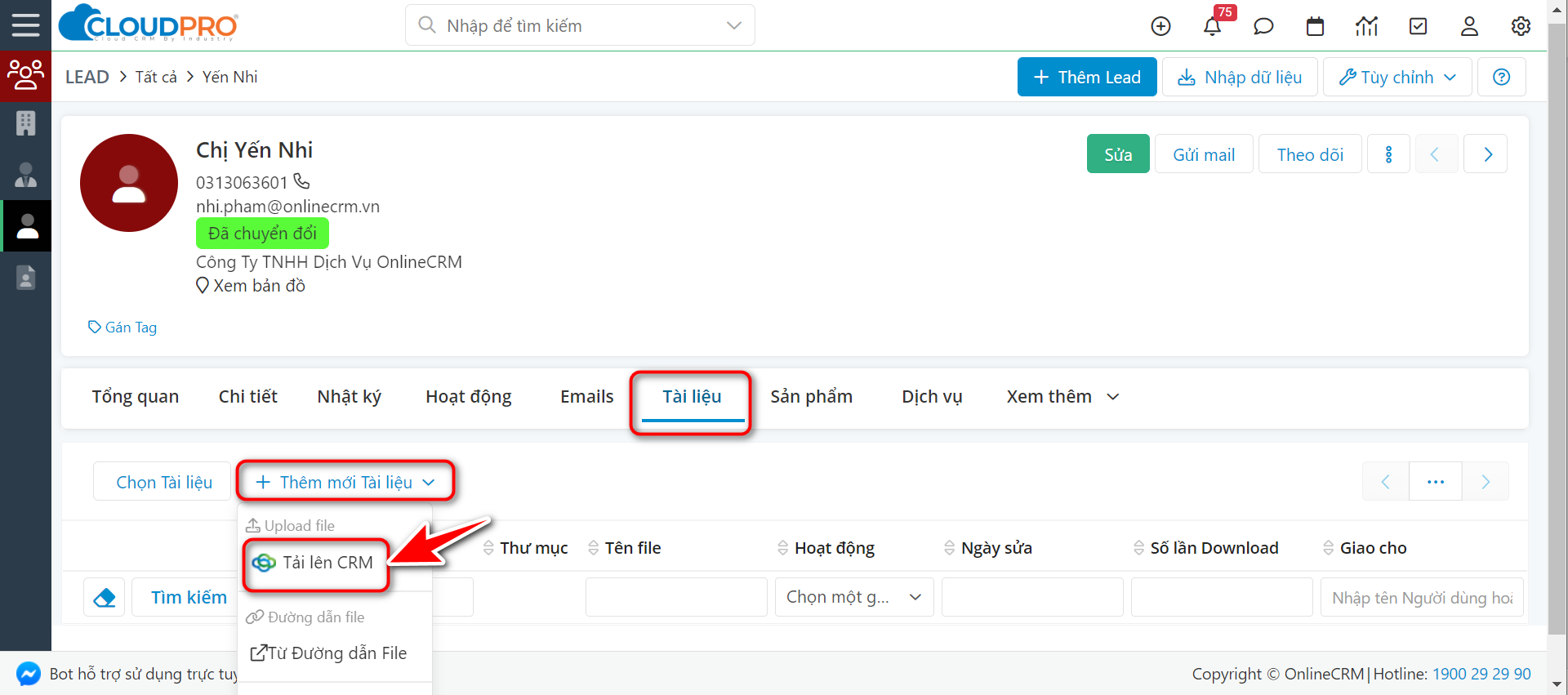Viewport: 1568px width, 695px height.
Task: Click the phone call icon beside 0313063601
Action: [301, 181]
